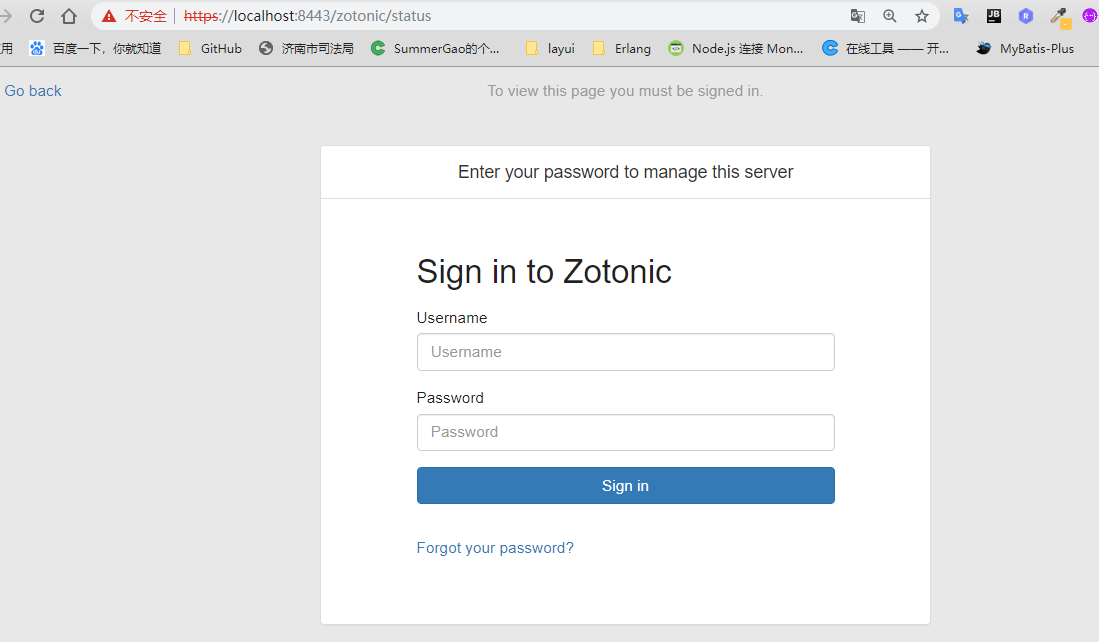1099x642 pixels.
Task: Bookmark this page with the star icon
Action: click(922, 16)
